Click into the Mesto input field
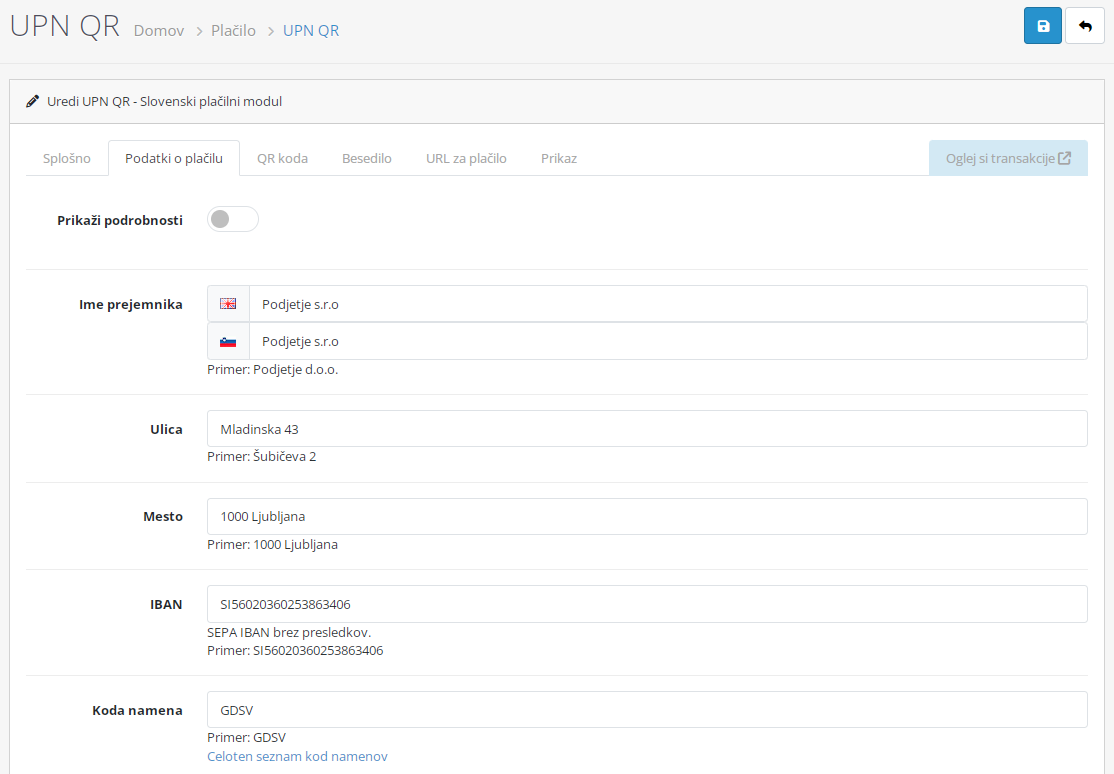The width and height of the screenshot is (1114, 774). pos(646,517)
